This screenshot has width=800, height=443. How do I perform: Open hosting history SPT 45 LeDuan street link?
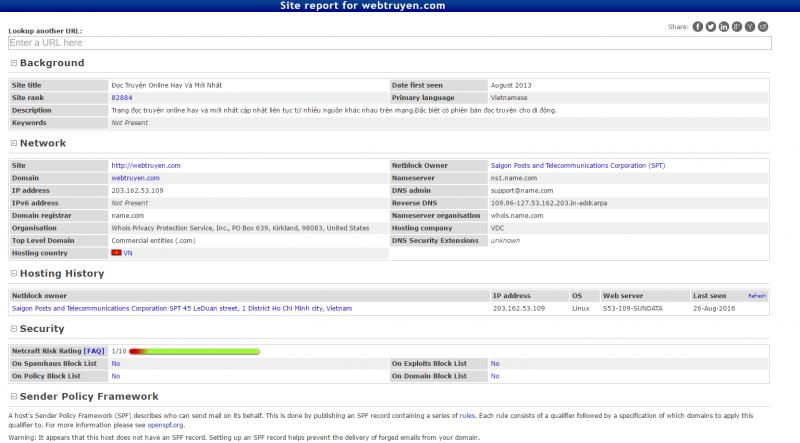point(182,308)
